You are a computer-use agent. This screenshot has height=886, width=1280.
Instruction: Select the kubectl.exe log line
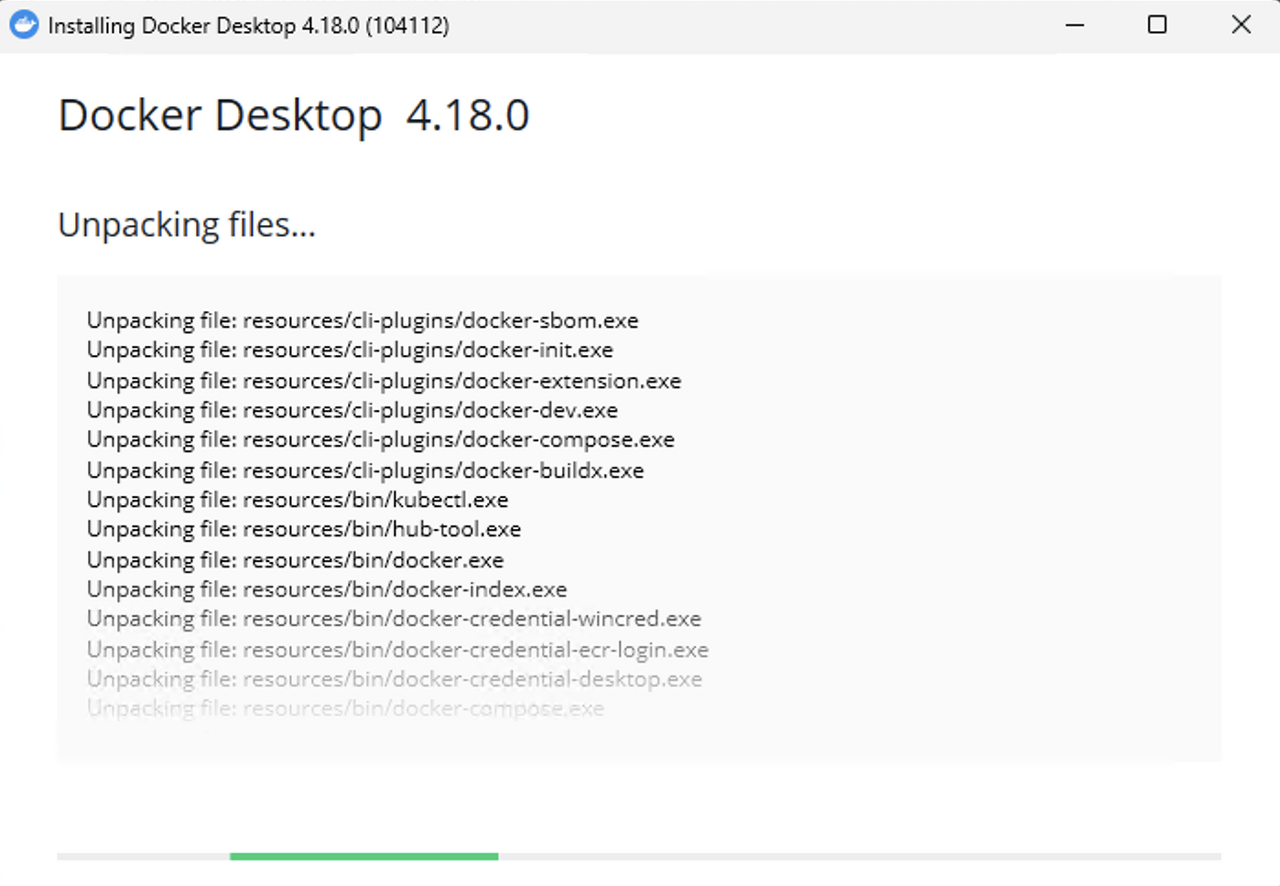tap(298, 499)
